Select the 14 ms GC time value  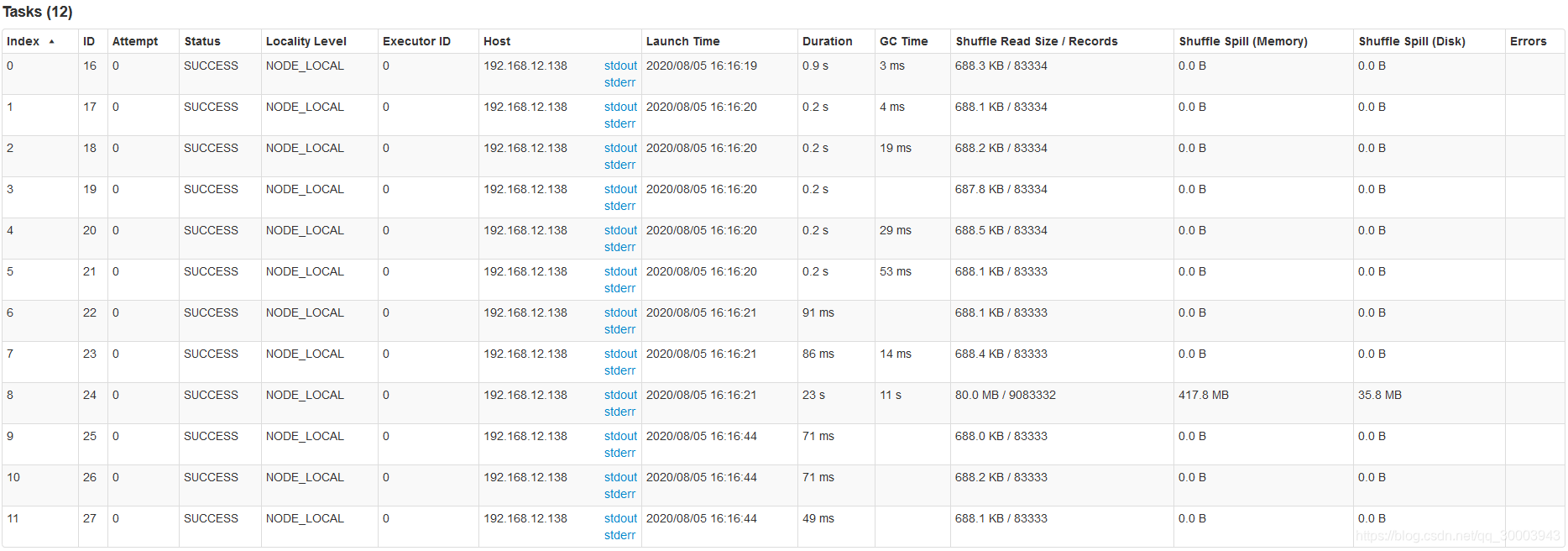point(896,354)
